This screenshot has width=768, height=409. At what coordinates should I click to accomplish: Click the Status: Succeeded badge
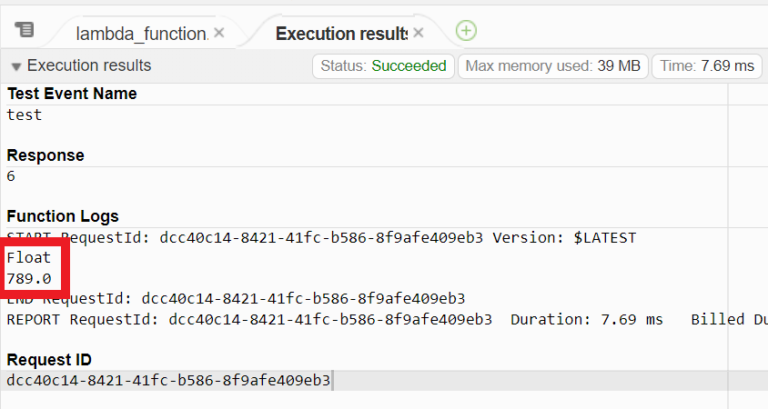pyautogui.click(x=384, y=66)
